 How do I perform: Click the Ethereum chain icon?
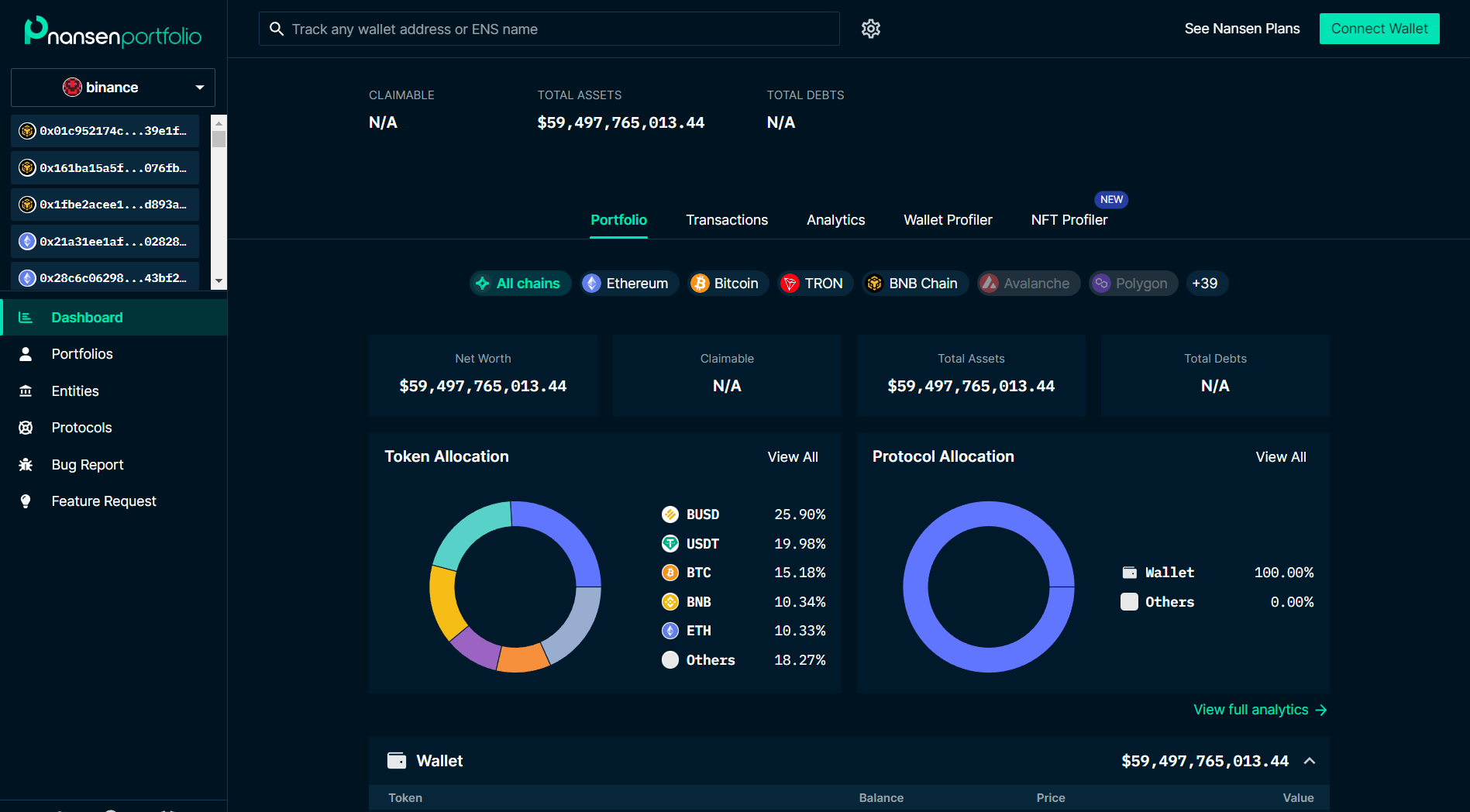592,284
